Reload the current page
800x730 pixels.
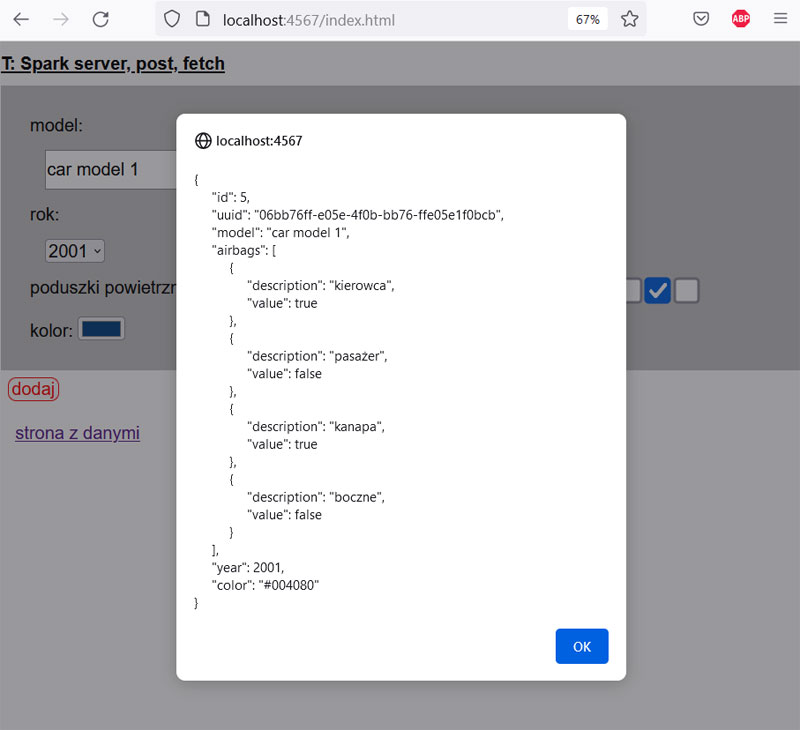[x=101, y=19]
